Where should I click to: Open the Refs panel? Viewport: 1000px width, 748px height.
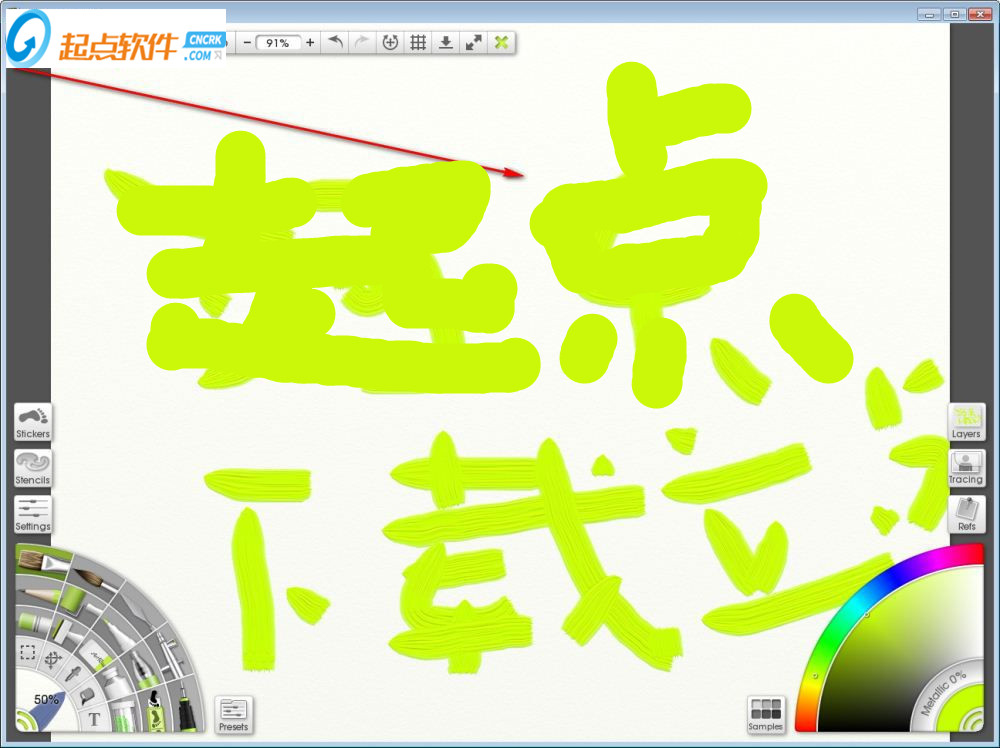(966, 513)
